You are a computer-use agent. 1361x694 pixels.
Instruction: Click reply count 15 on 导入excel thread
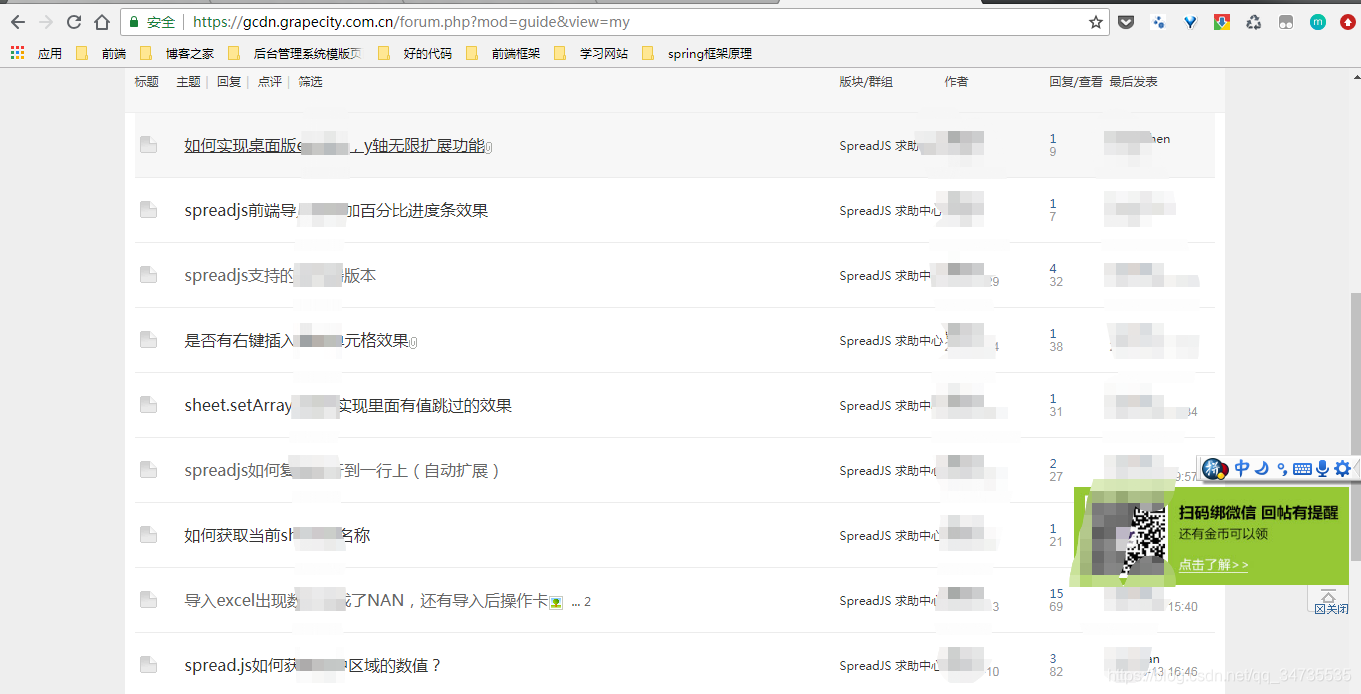1056,594
